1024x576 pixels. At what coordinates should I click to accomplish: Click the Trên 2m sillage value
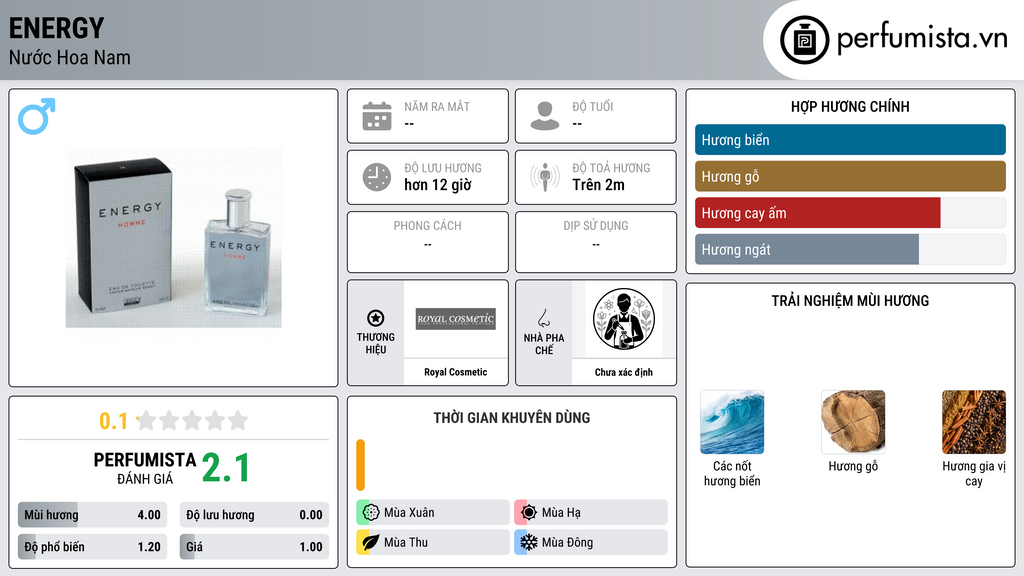598,185
